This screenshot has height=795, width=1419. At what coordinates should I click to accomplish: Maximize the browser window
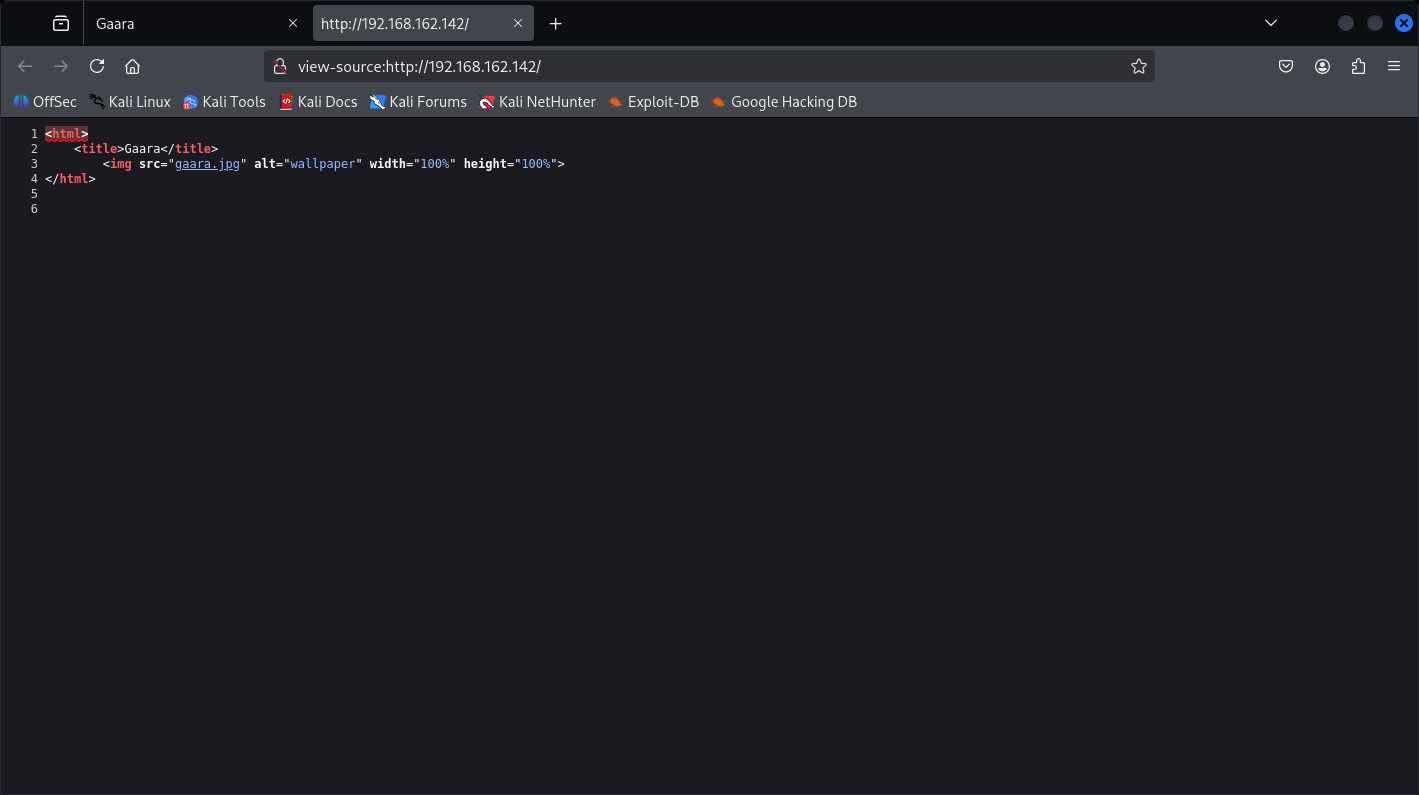1375,23
